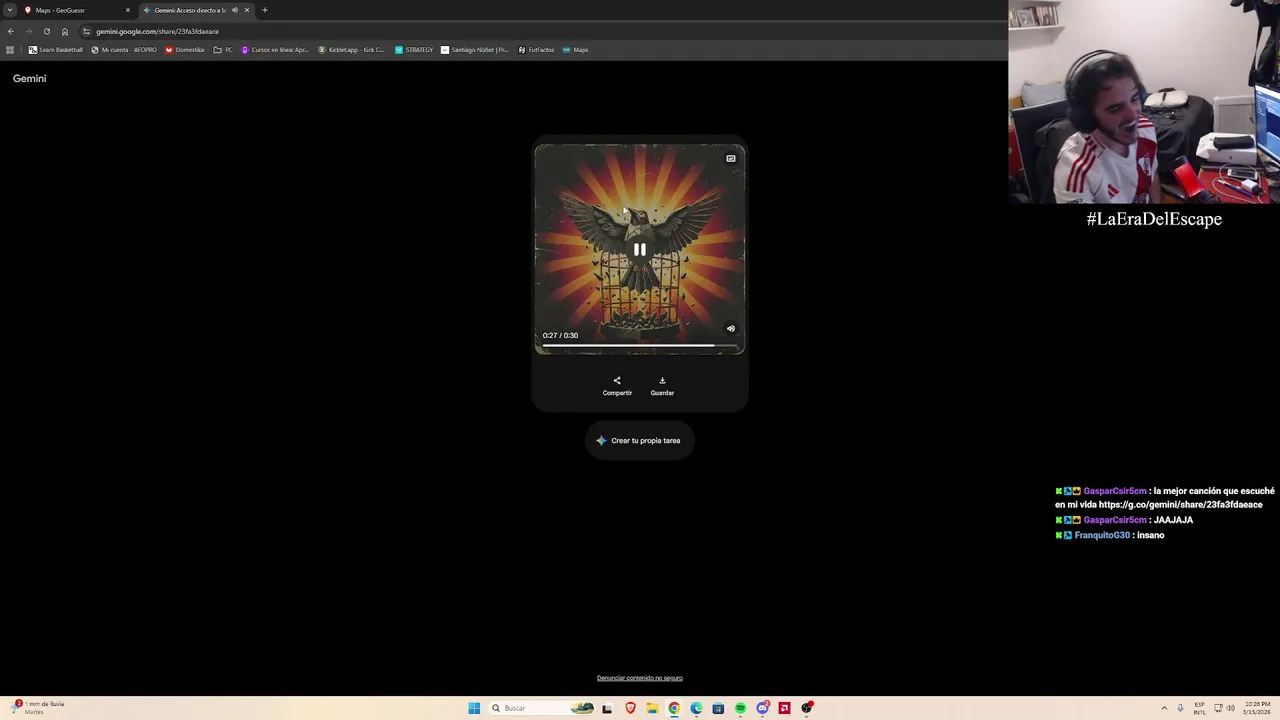This screenshot has width=1280, height=720.
Task: Open Discord from taskbar
Action: pos(763,708)
